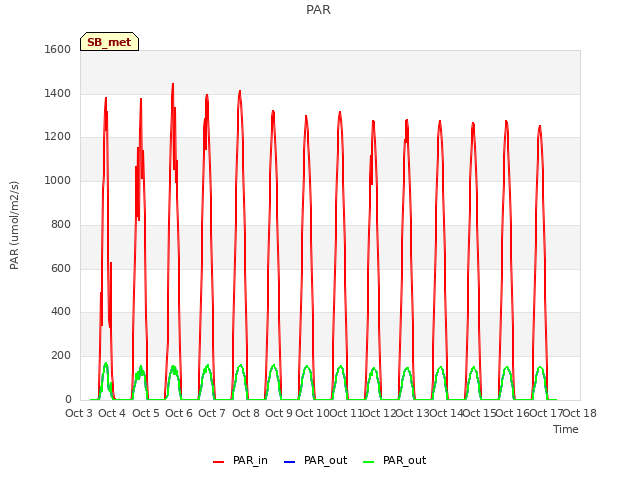This screenshot has width=640, height=480.
Task: Click the 400 y-axis tick label
Action: (61, 312)
